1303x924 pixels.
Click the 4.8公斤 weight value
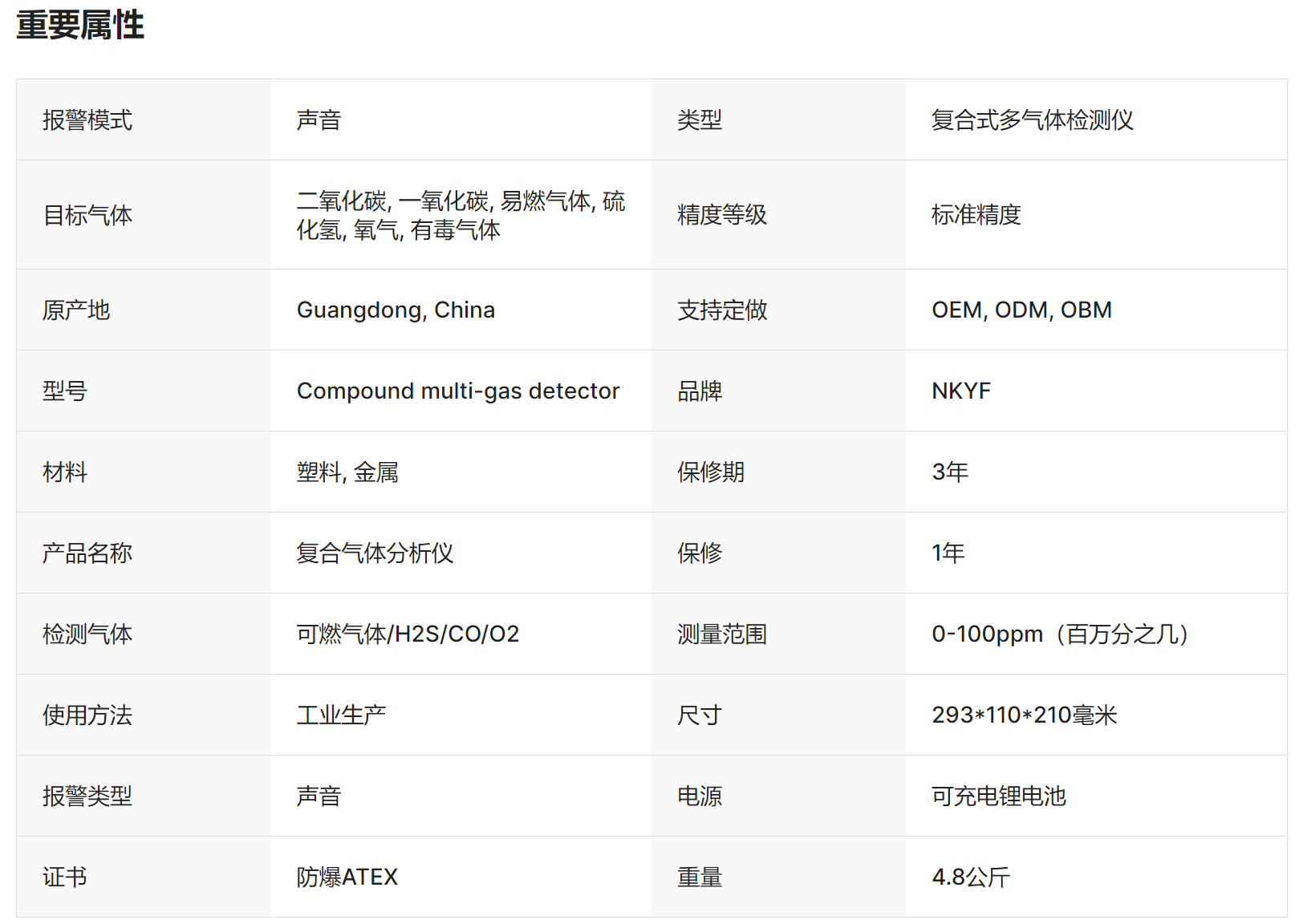point(970,877)
